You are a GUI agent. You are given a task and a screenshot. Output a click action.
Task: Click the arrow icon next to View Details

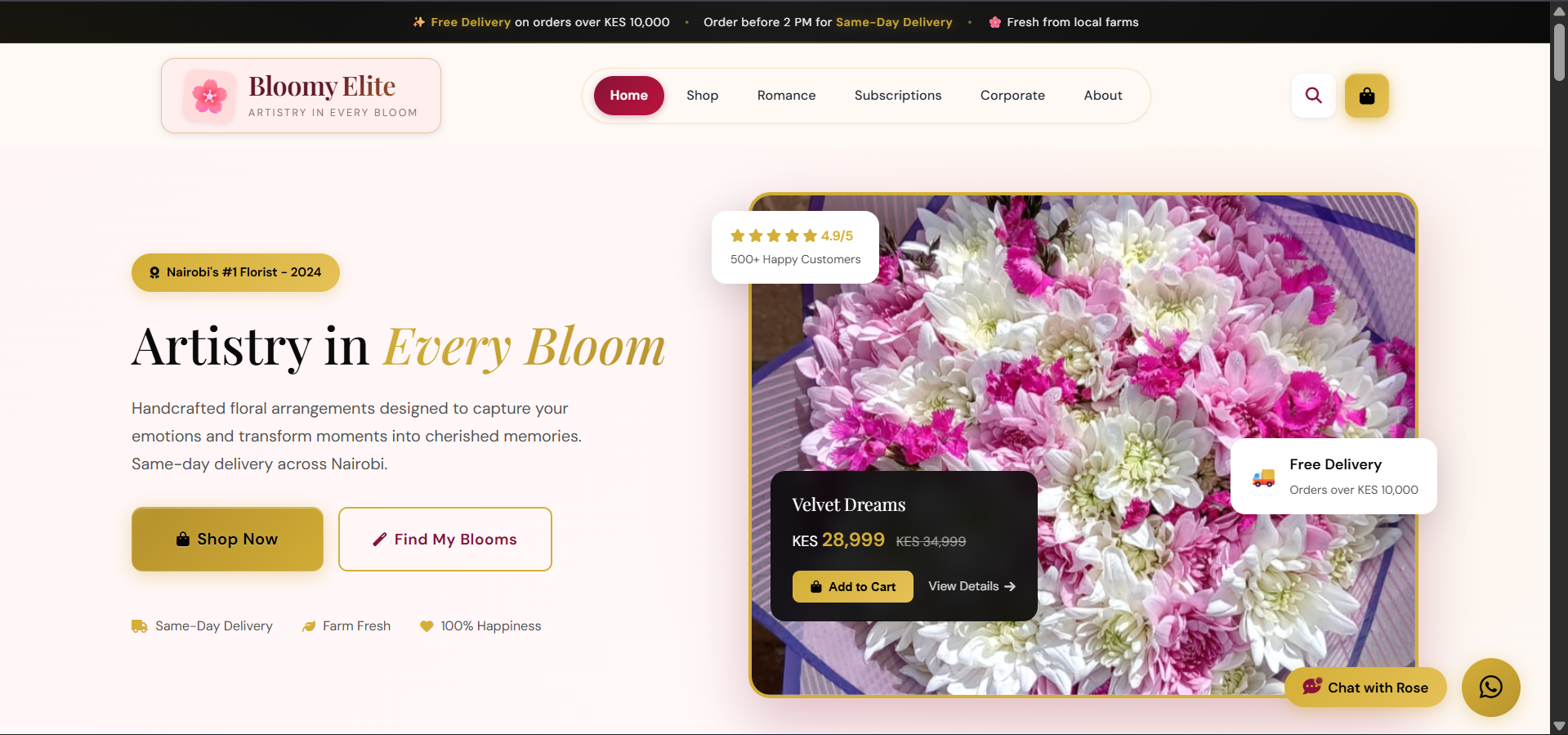point(1010,586)
